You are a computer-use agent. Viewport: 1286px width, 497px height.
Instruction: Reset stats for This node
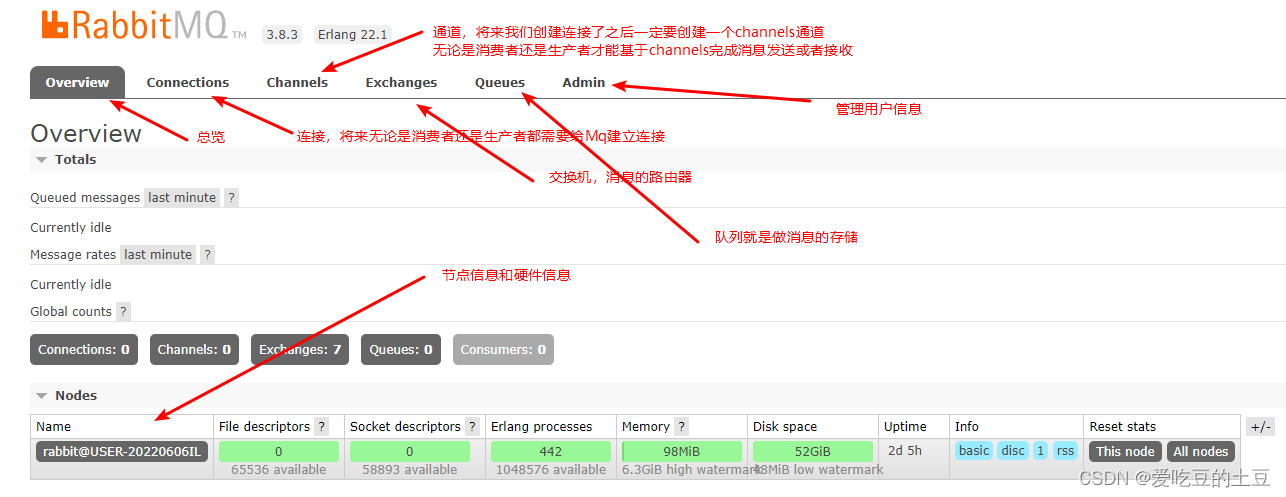(1125, 451)
